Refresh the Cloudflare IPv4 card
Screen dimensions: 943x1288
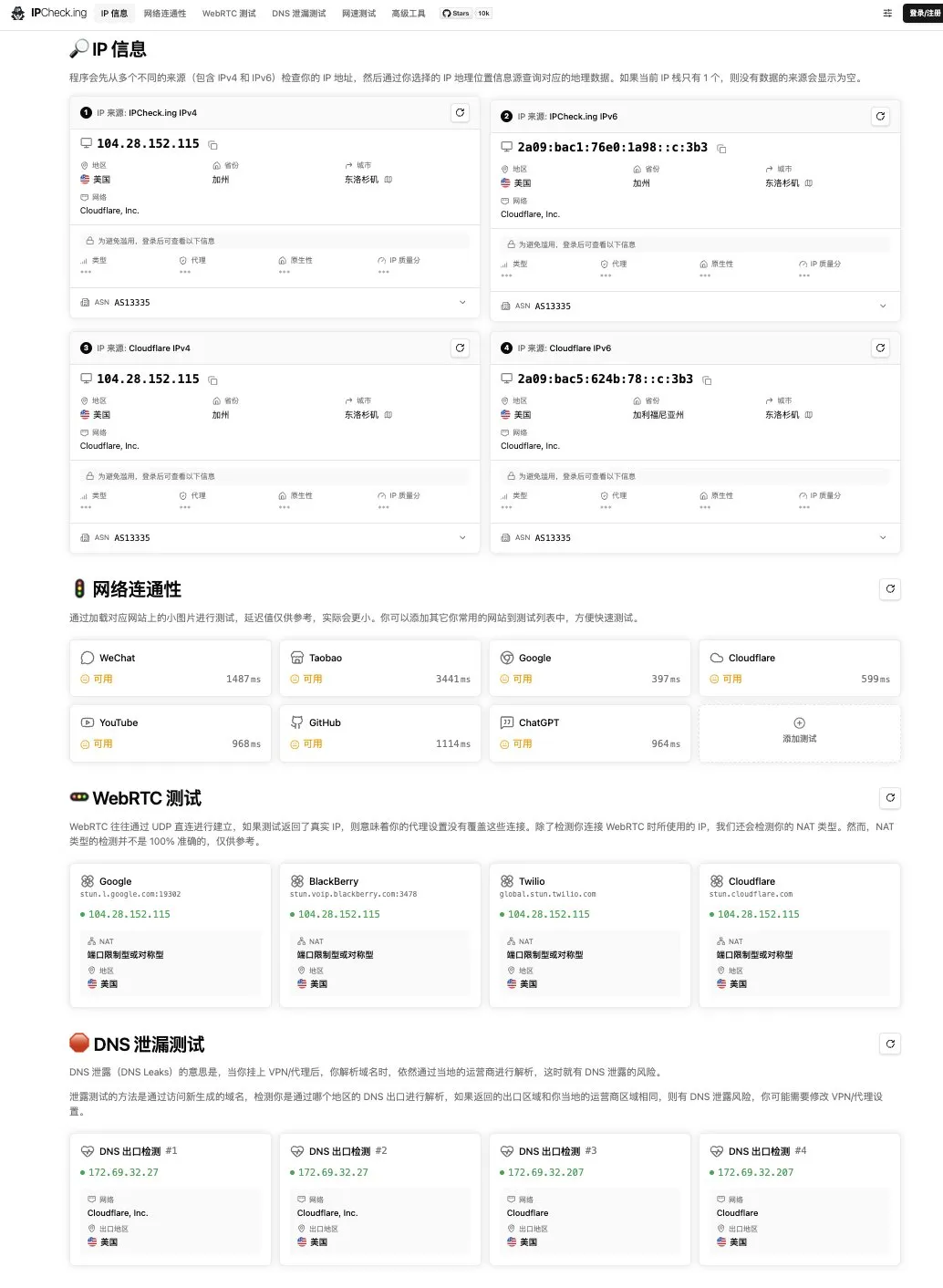click(x=460, y=348)
